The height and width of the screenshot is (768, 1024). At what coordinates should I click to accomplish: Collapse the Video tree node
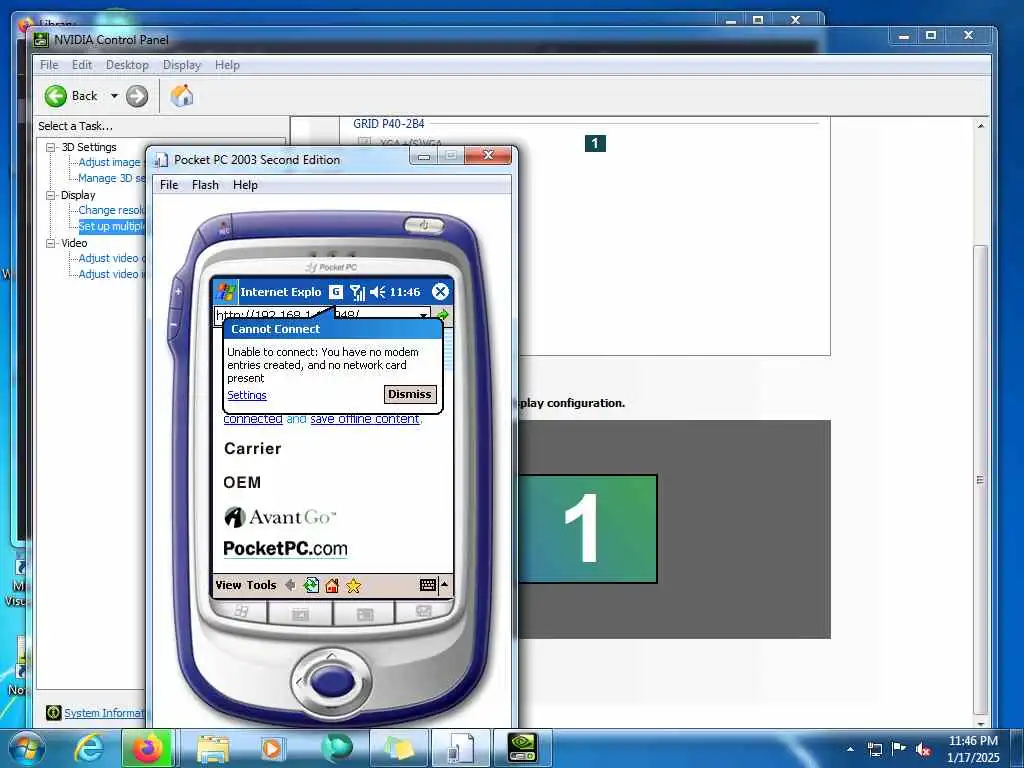[x=50, y=243]
